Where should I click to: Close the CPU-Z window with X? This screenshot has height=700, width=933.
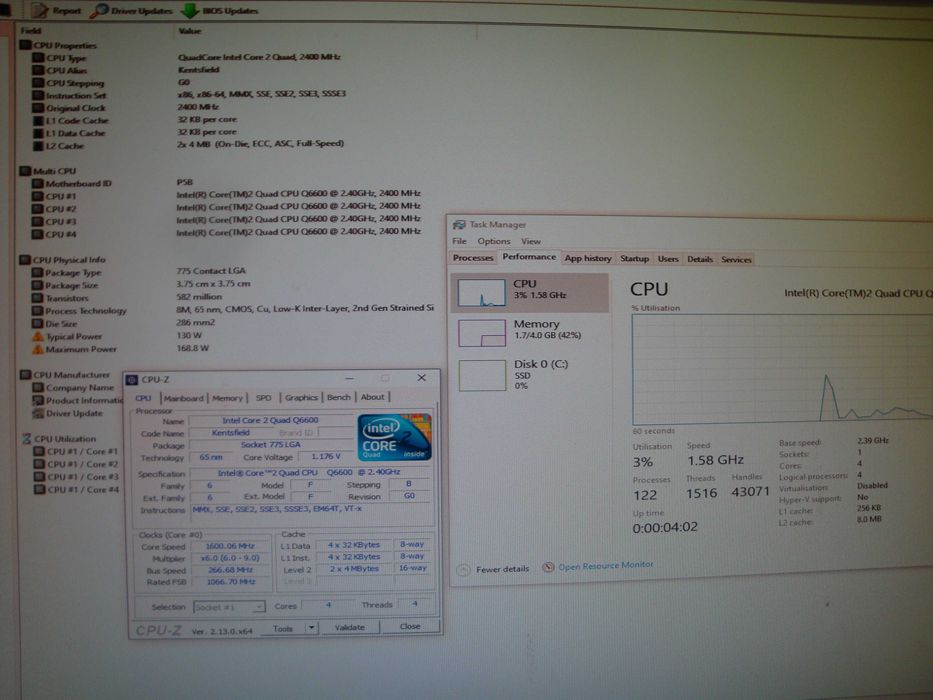[x=421, y=378]
